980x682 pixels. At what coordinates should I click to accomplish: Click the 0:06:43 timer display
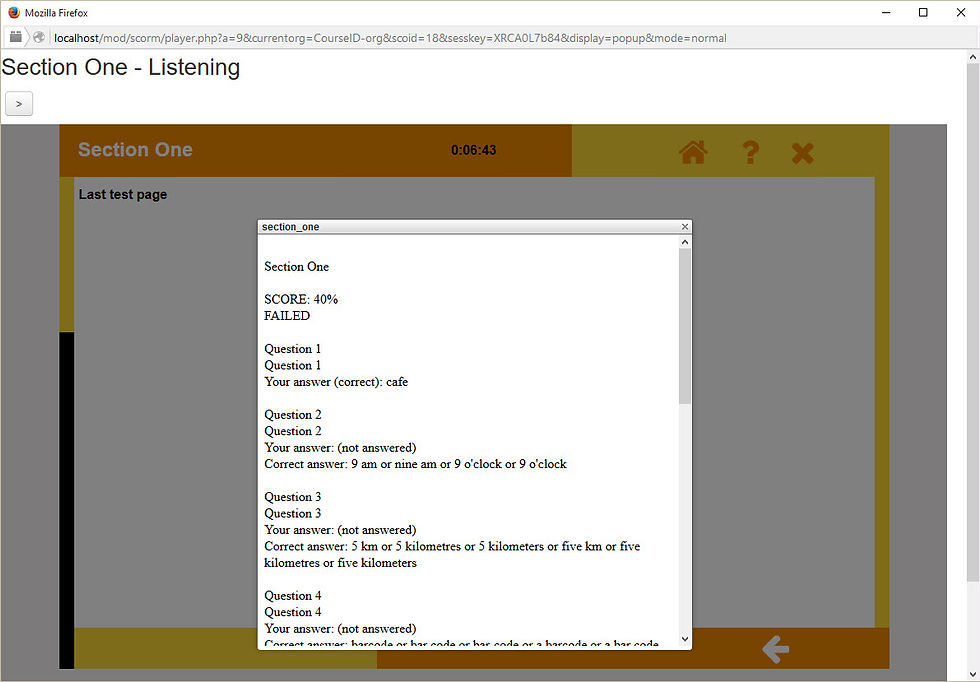pyautogui.click(x=474, y=150)
